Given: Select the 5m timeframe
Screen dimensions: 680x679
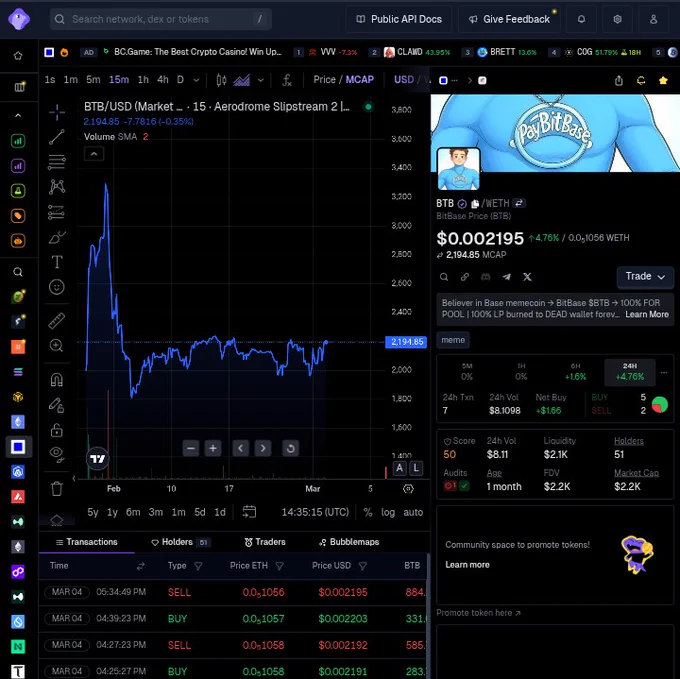Looking at the screenshot, I should click(93, 80).
